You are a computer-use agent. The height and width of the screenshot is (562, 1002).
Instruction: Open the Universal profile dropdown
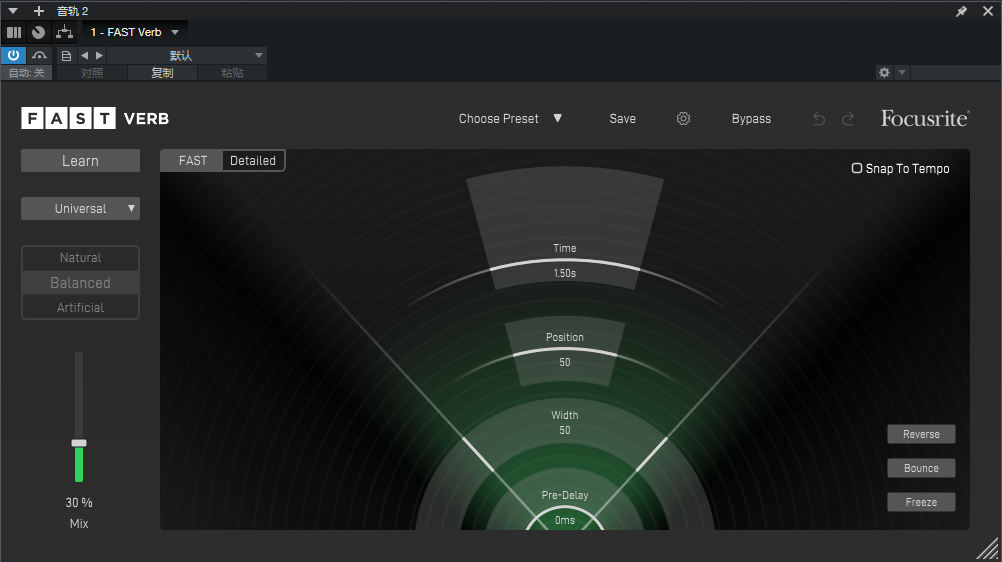pyautogui.click(x=81, y=208)
